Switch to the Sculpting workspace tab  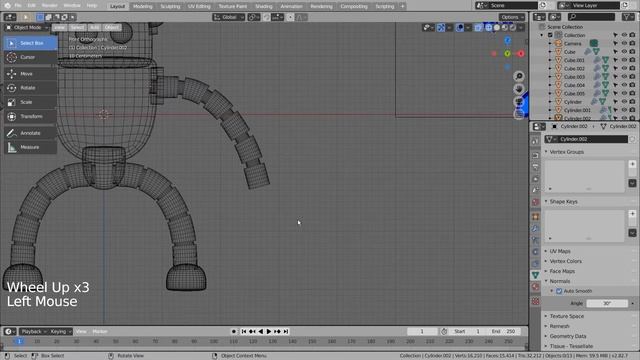(x=170, y=6)
